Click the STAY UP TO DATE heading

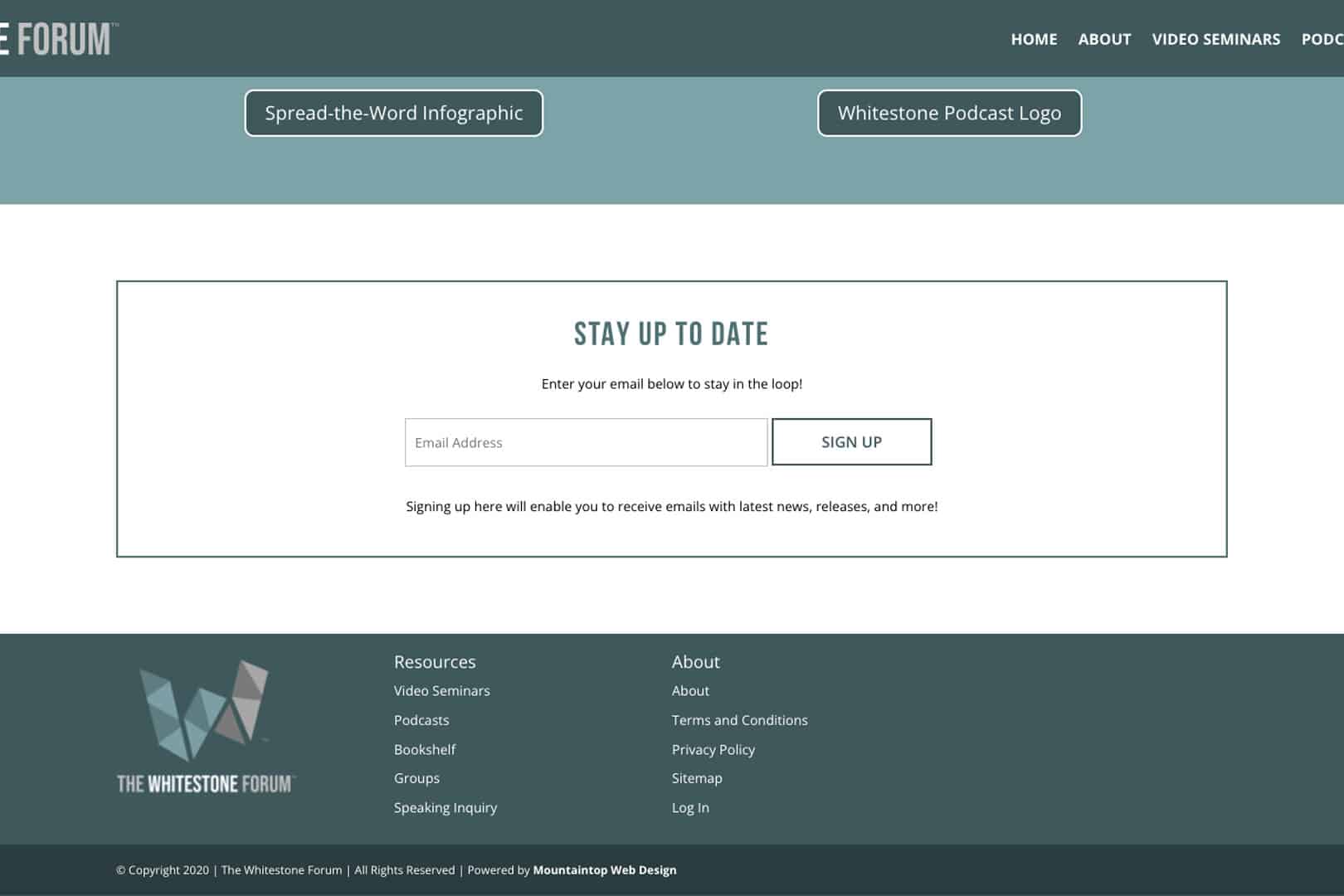(x=671, y=334)
